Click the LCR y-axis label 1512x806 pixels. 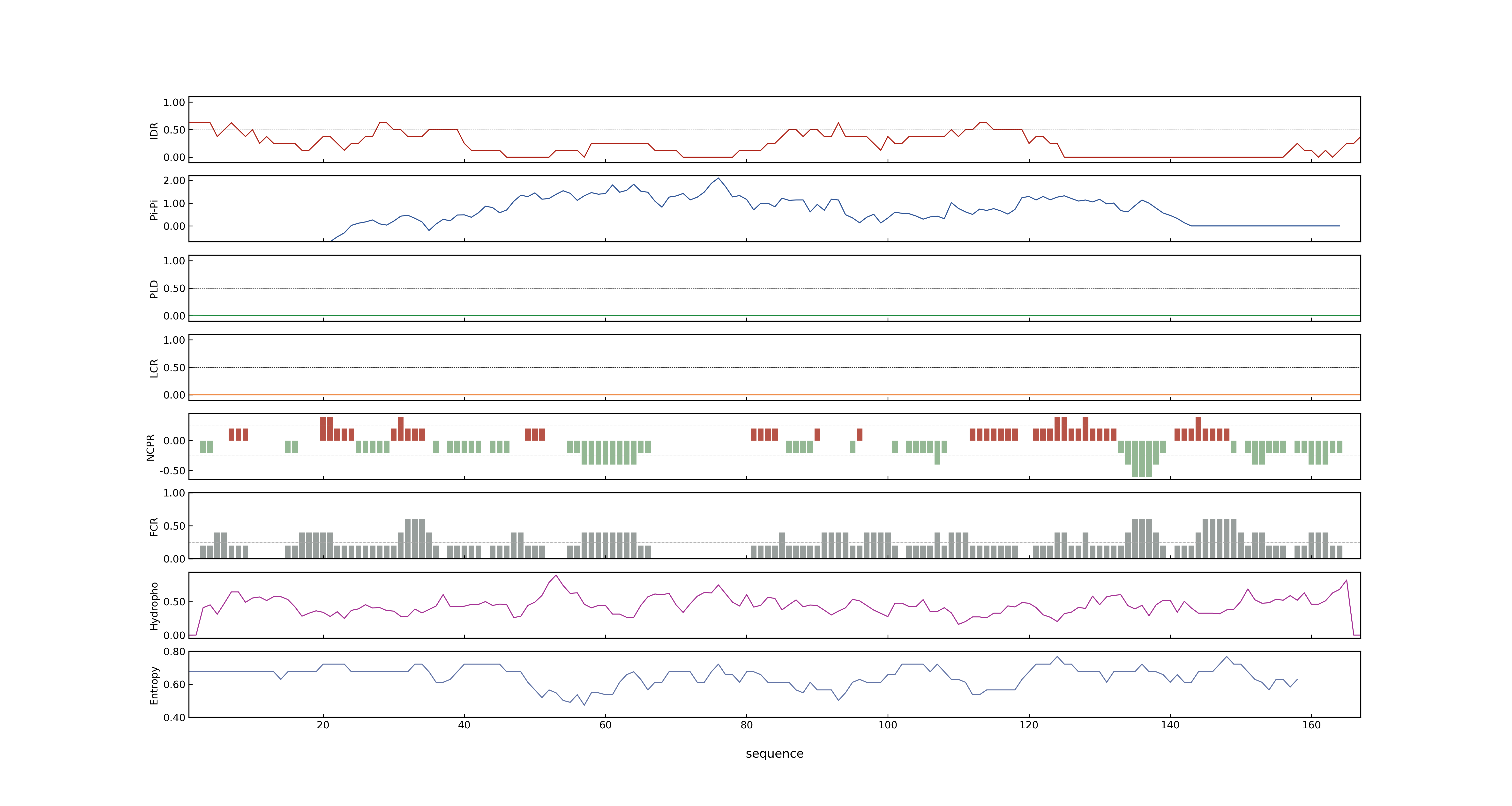[x=154, y=368]
